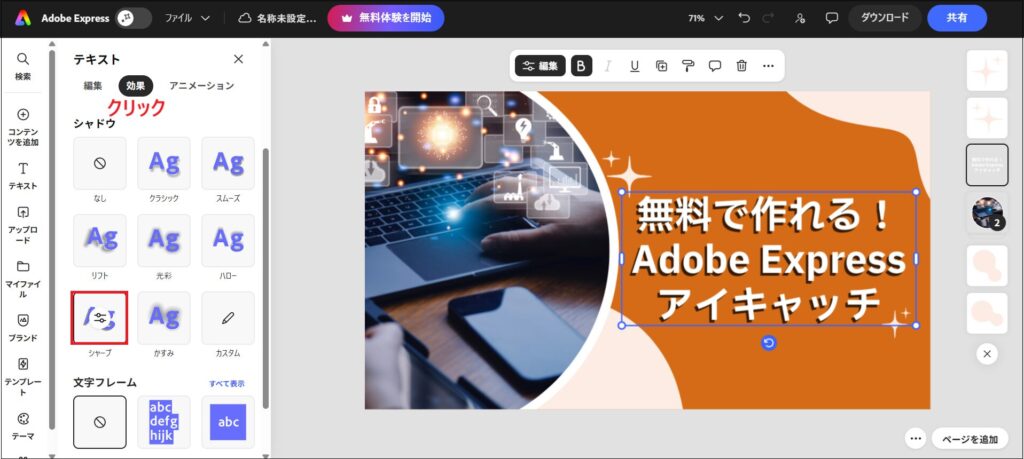The height and width of the screenshot is (459, 1024).
Task: Select the selected text layer thumbnail
Action: click(x=987, y=165)
